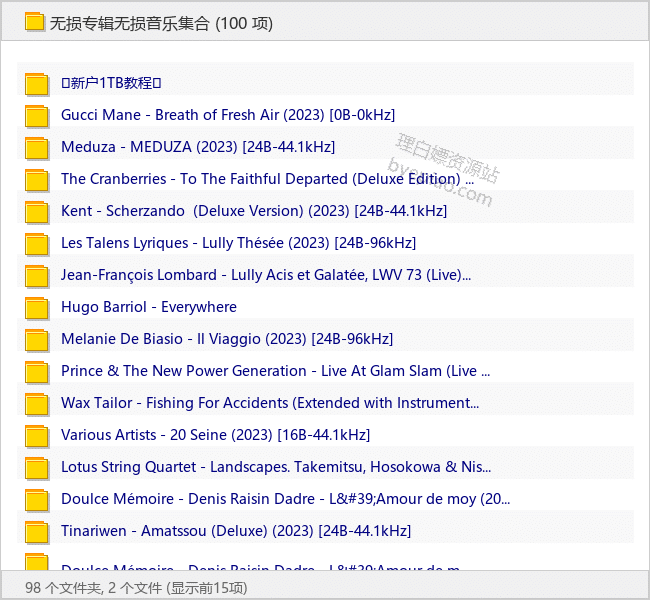Select the Kent - Scherzando folder icon
Viewport: 650px width, 600px height.
pyautogui.click(x=37, y=212)
